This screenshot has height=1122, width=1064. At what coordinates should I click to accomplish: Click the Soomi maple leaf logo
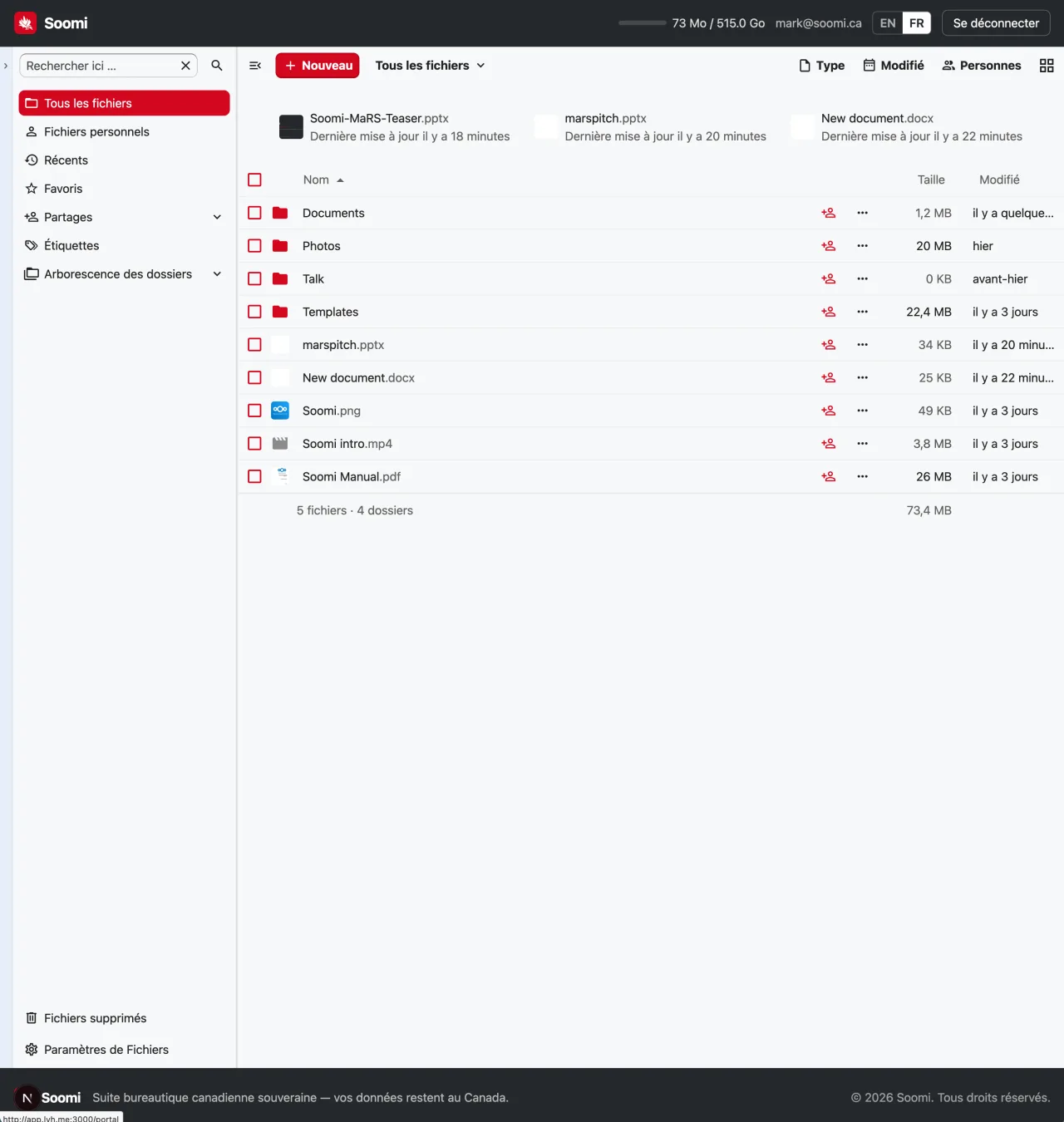pos(26,23)
